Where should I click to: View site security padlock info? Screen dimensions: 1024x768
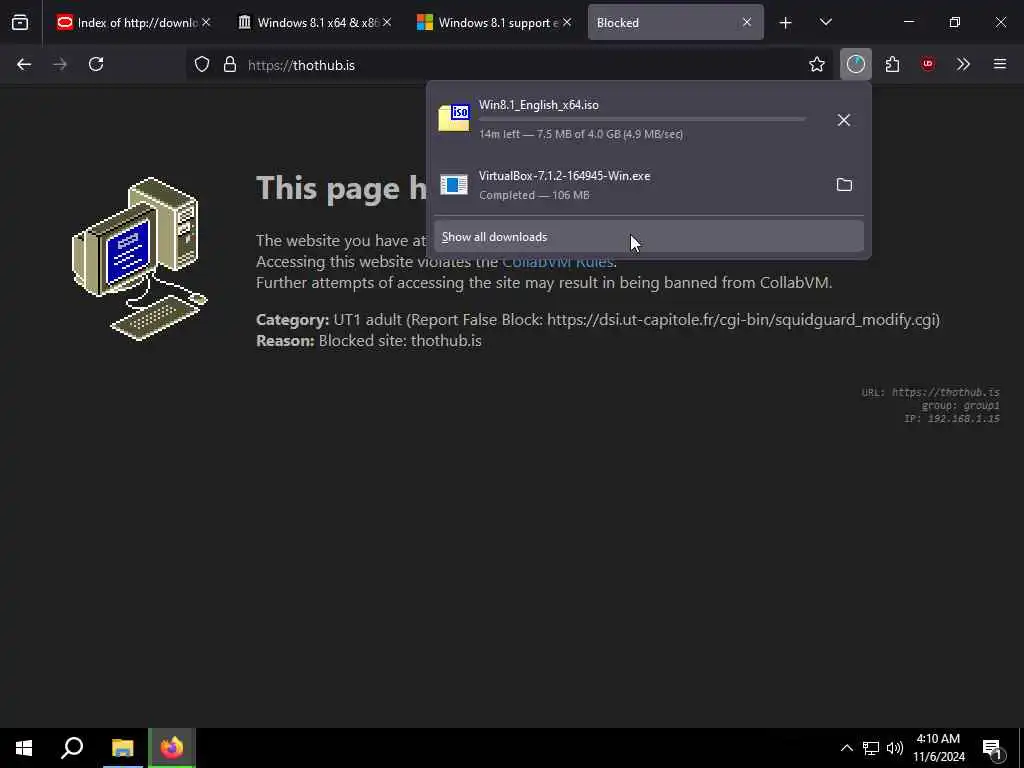229,64
